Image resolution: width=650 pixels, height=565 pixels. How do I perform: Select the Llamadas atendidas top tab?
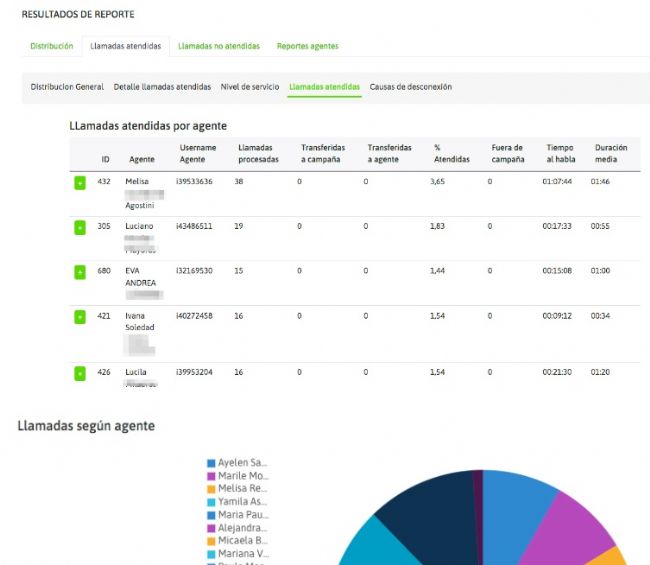[x=126, y=46]
